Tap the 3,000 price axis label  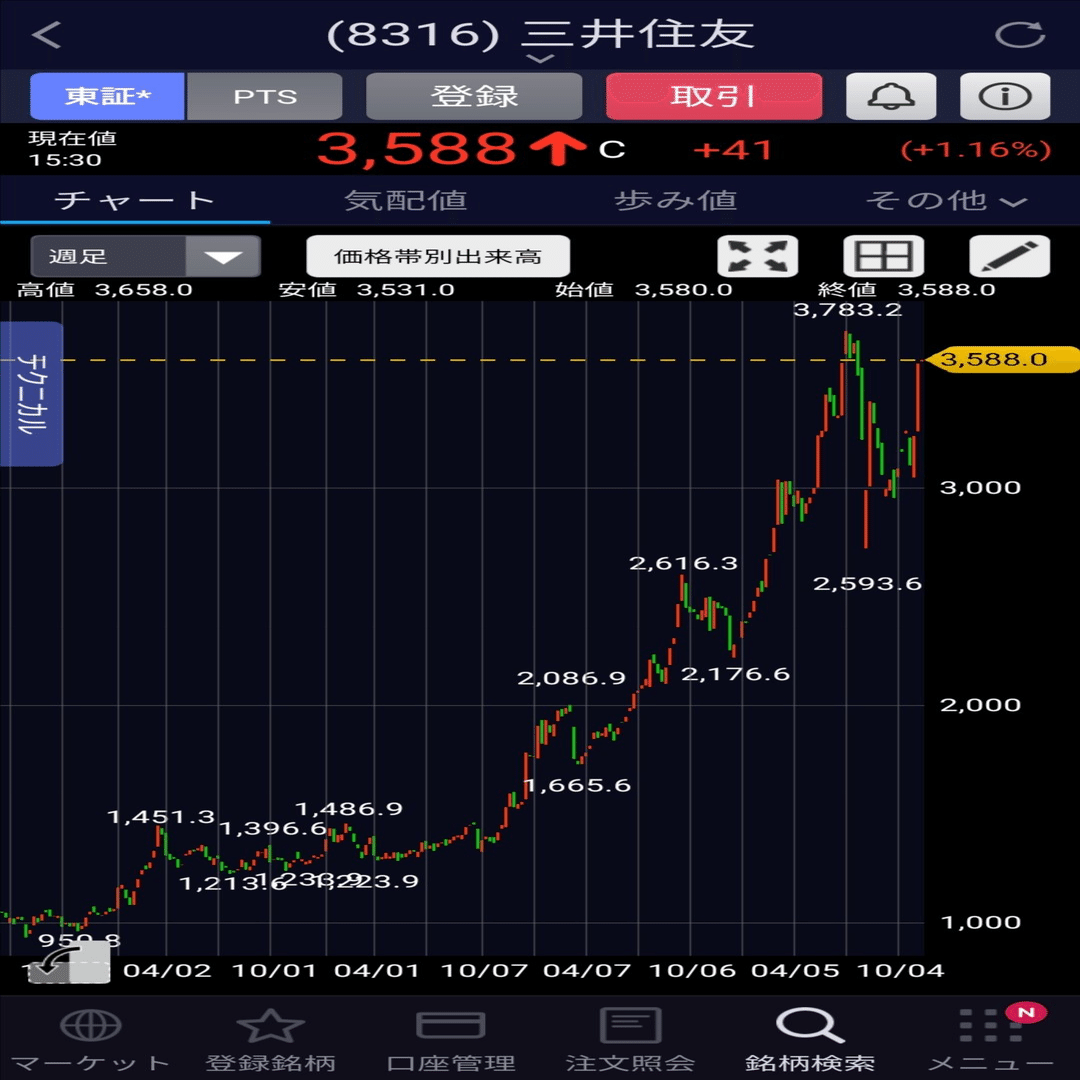click(980, 488)
